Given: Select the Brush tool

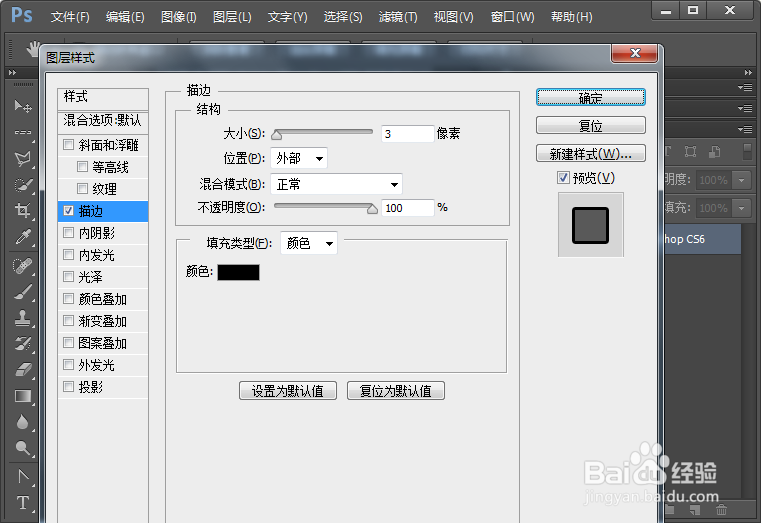Looking at the screenshot, I should click(22, 292).
